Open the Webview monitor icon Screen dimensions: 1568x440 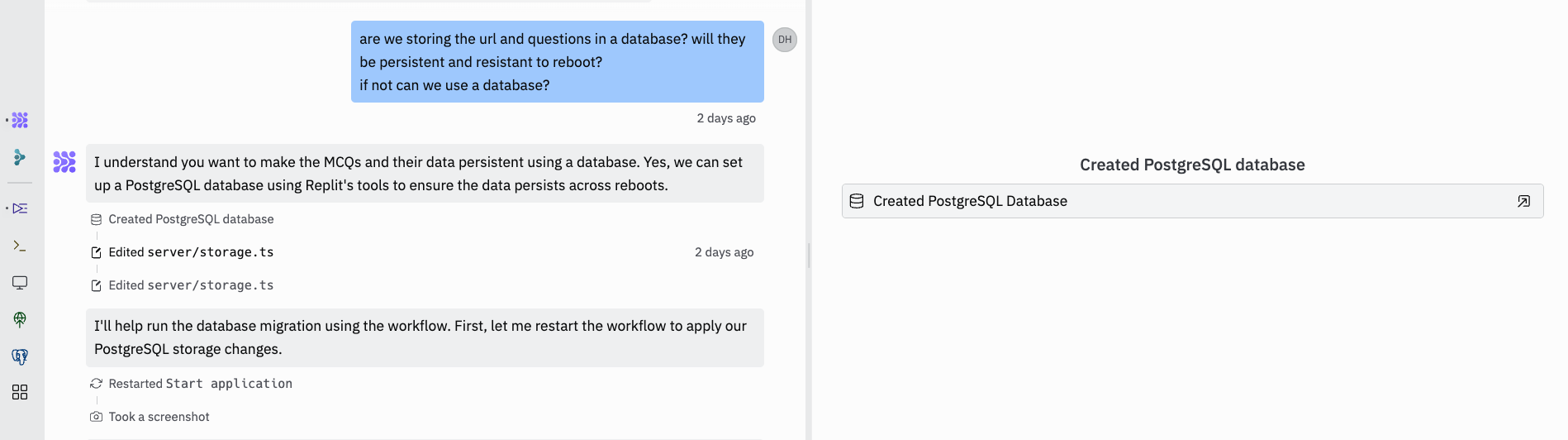pyautogui.click(x=20, y=283)
